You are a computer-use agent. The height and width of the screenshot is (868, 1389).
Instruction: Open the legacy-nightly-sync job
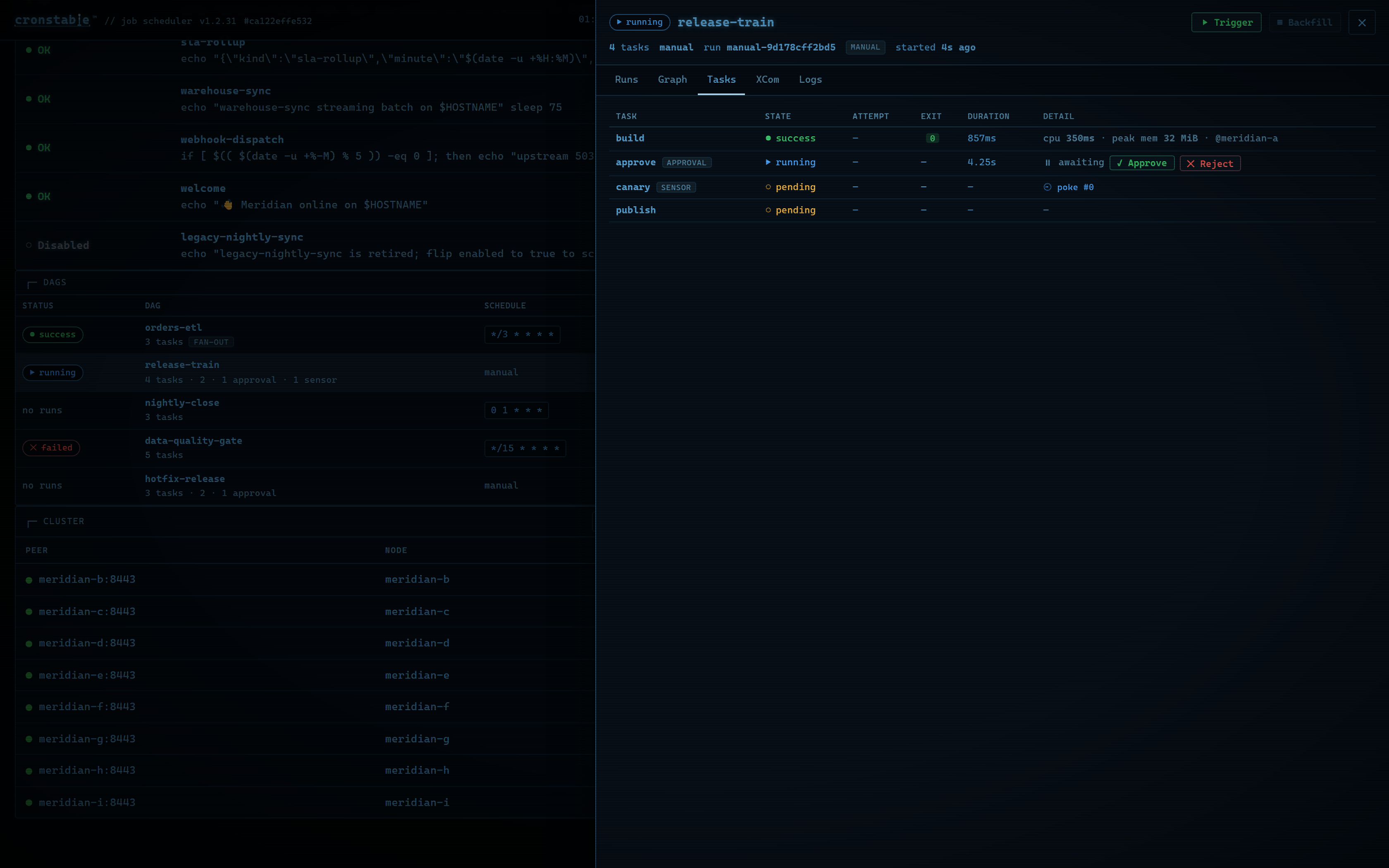(242, 237)
